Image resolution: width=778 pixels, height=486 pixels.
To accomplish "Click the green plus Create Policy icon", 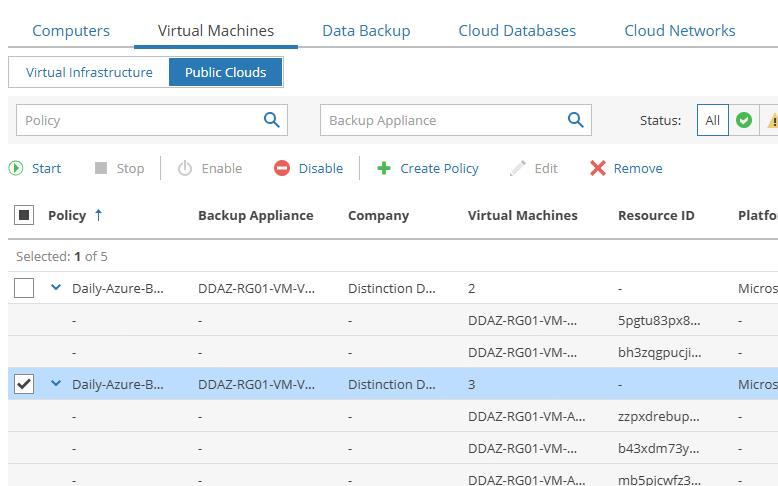I will coord(384,169).
